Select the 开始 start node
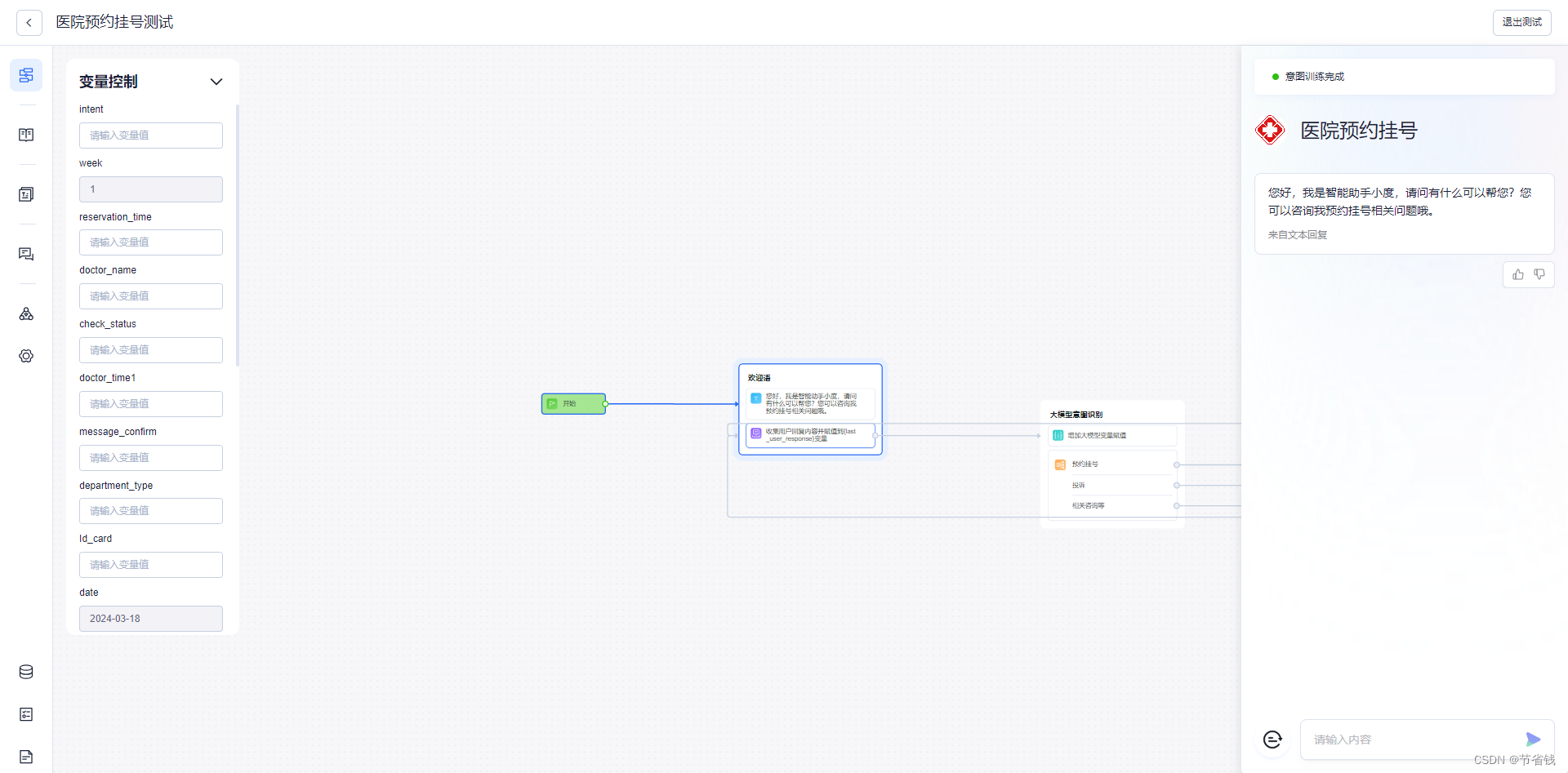1568x773 pixels. click(573, 403)
